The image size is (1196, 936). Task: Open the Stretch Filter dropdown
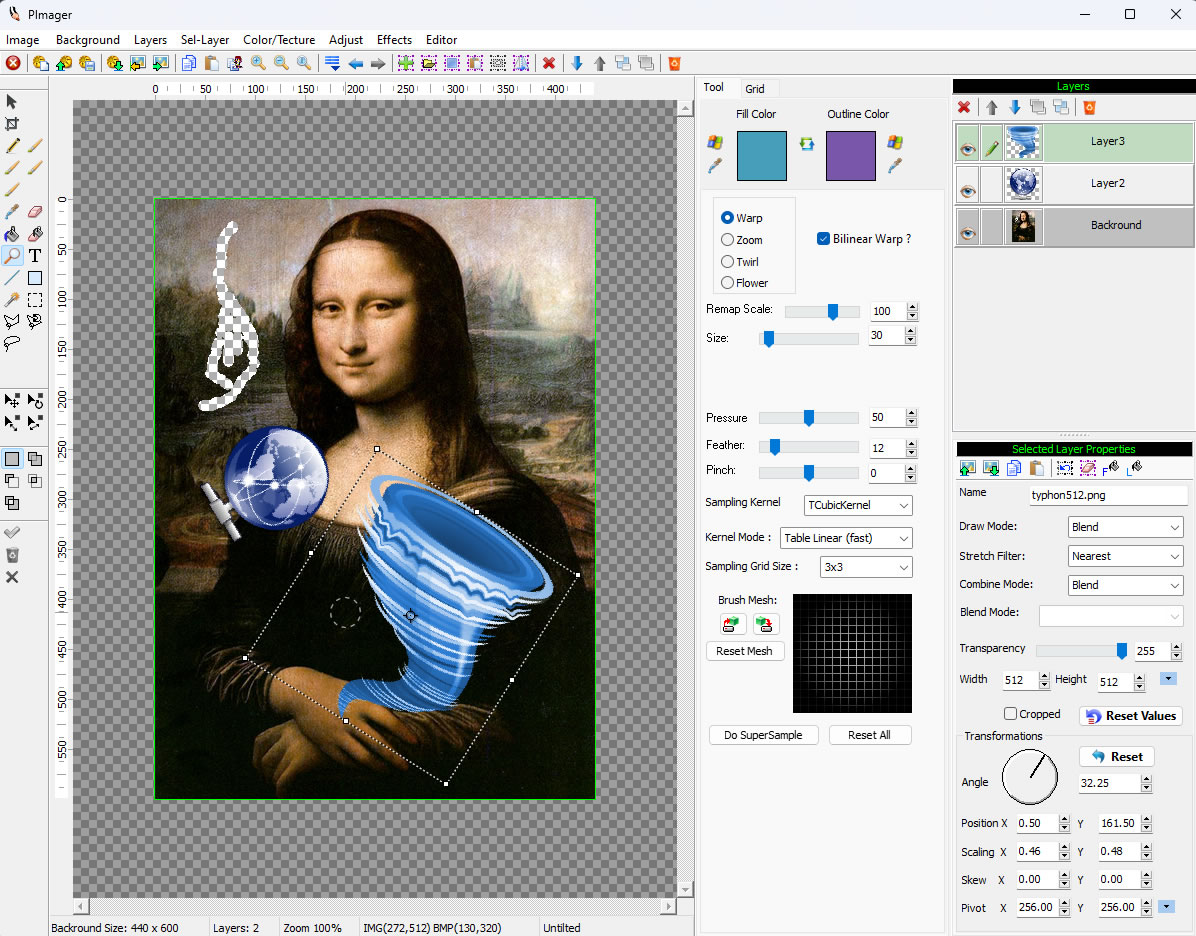tap(1125, 556)
